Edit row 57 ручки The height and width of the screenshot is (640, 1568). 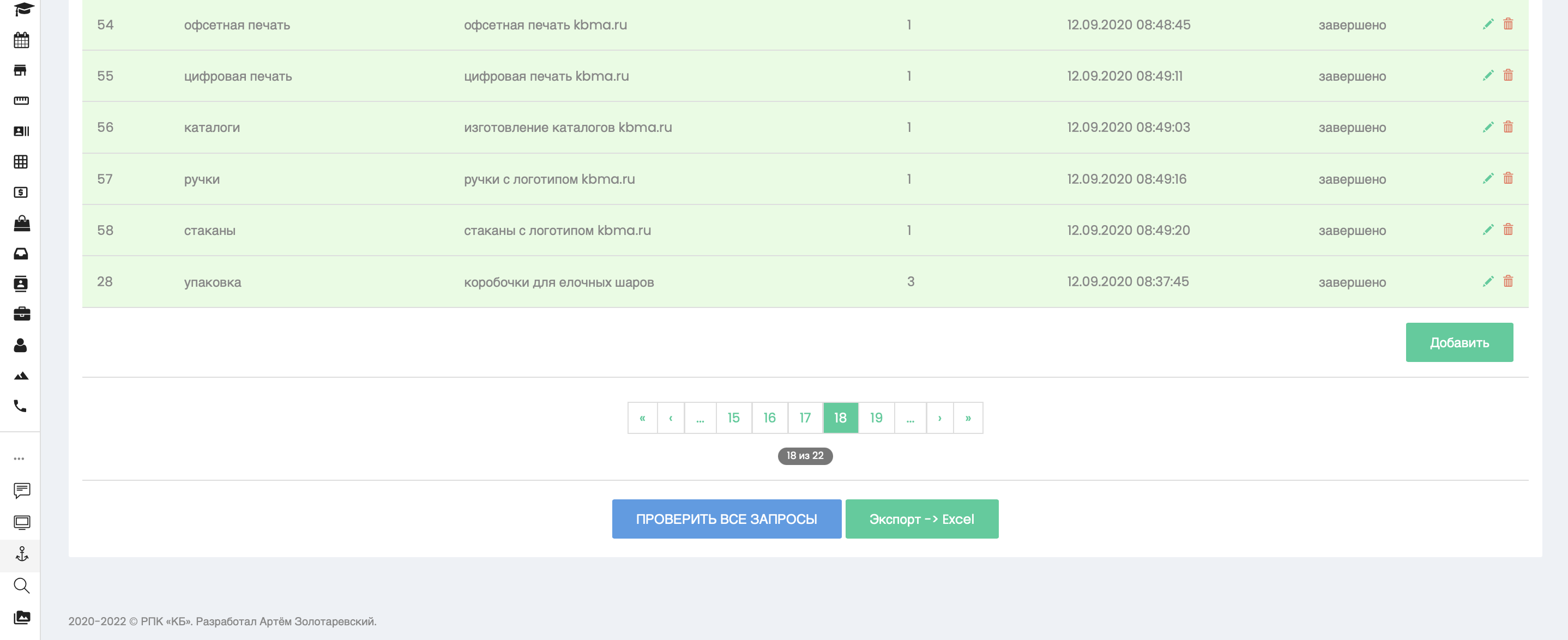tap(1488, 178)
